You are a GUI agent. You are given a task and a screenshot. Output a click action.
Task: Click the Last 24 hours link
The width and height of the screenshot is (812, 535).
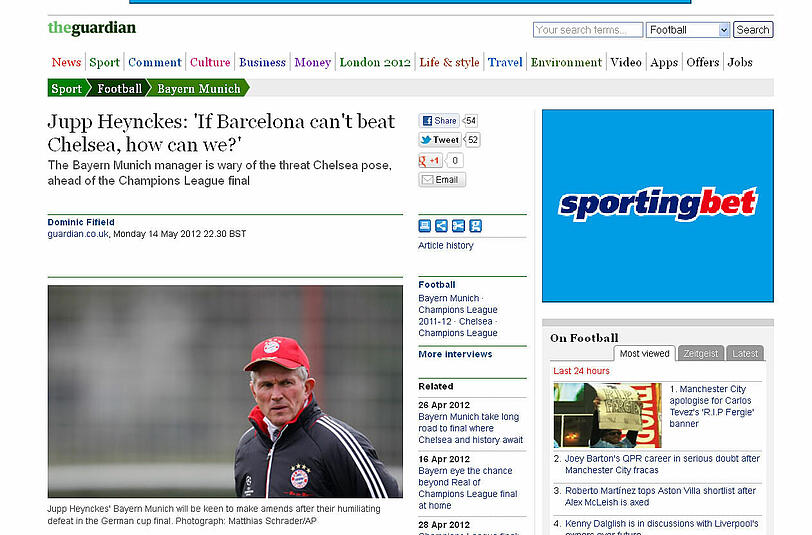pyautogui.click(x=581, y=371)
